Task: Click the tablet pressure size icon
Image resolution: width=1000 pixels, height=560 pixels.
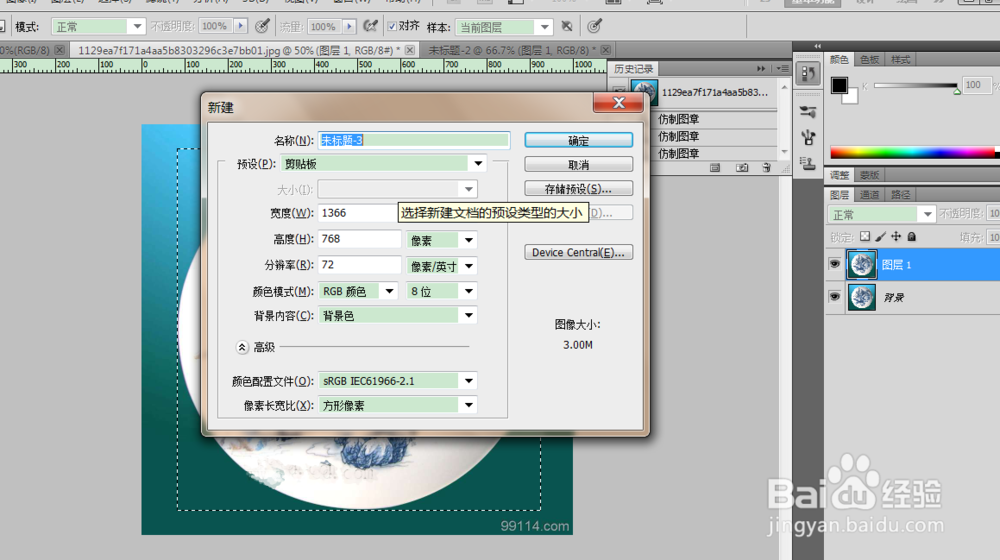Action: click(594, 26)
